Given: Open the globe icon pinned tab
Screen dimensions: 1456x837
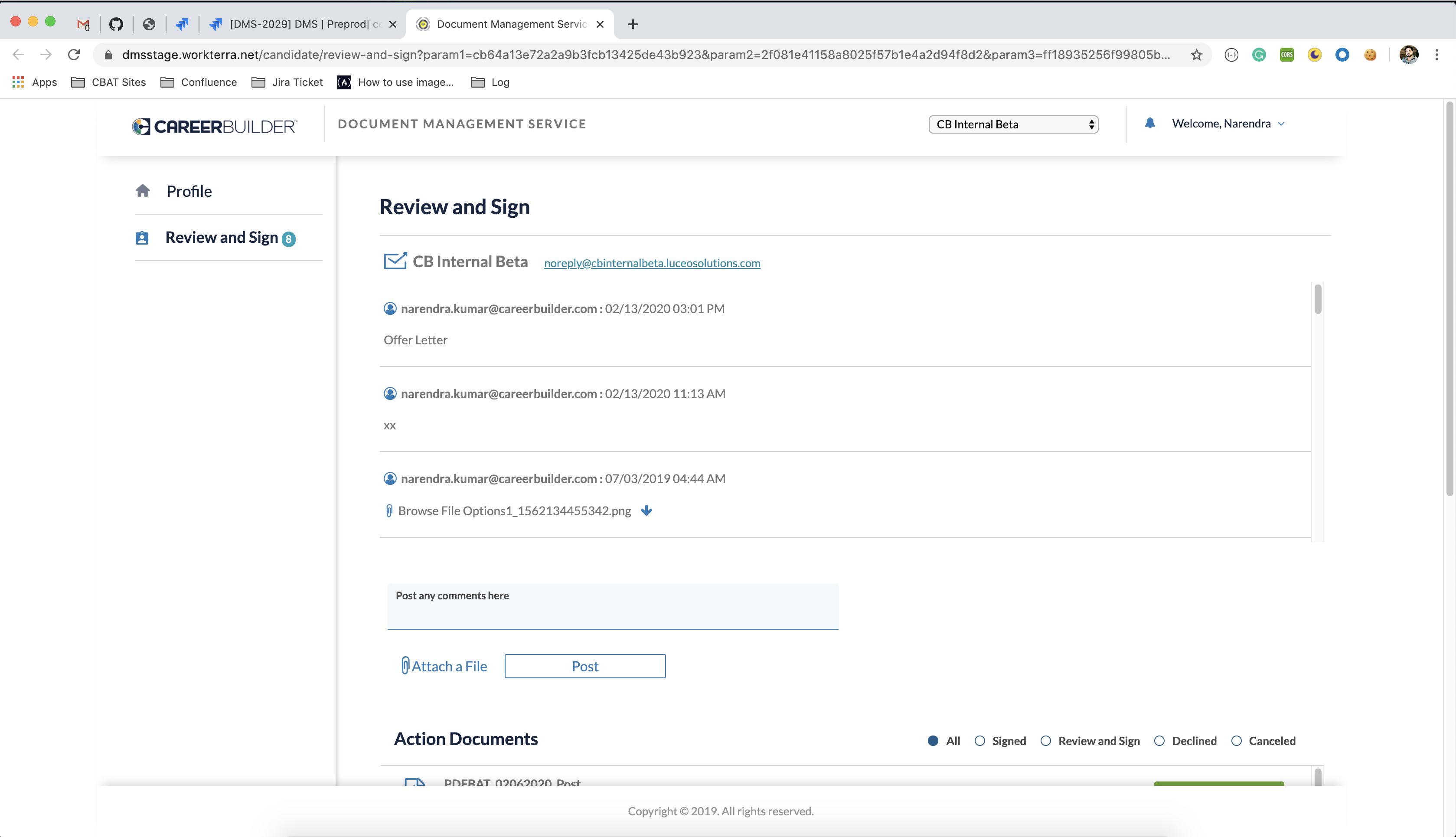Looking at the screenshot, I should pyautogui.click(x=149, y=24).
